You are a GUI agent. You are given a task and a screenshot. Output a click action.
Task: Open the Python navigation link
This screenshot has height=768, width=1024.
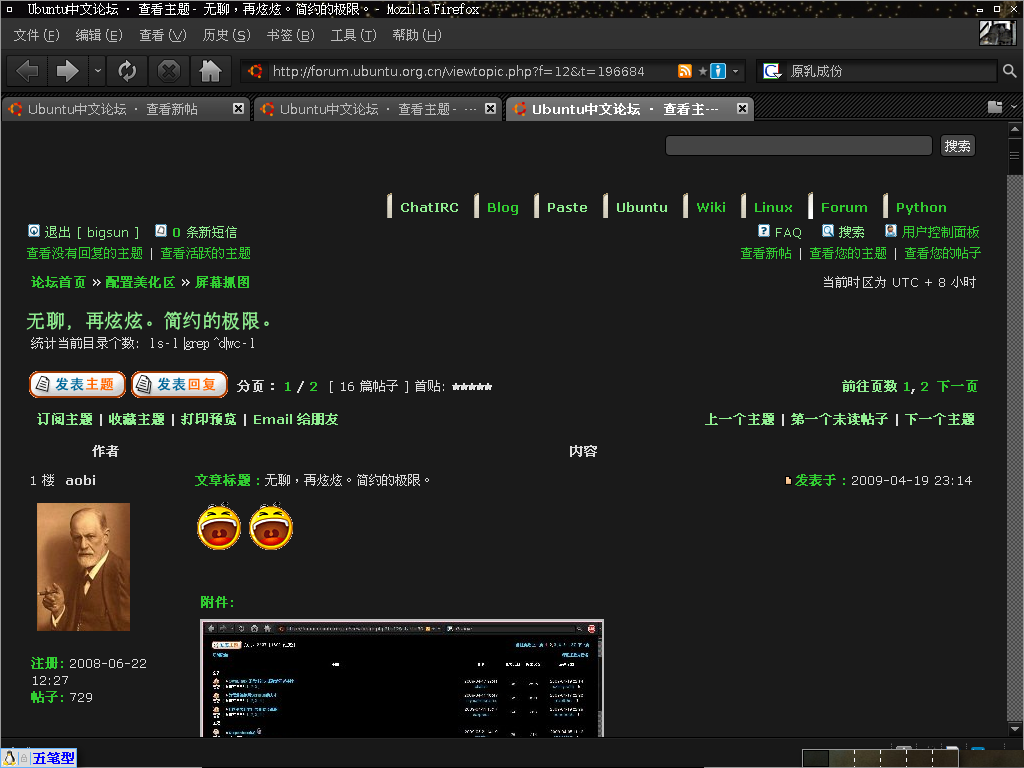click(921, 207)
